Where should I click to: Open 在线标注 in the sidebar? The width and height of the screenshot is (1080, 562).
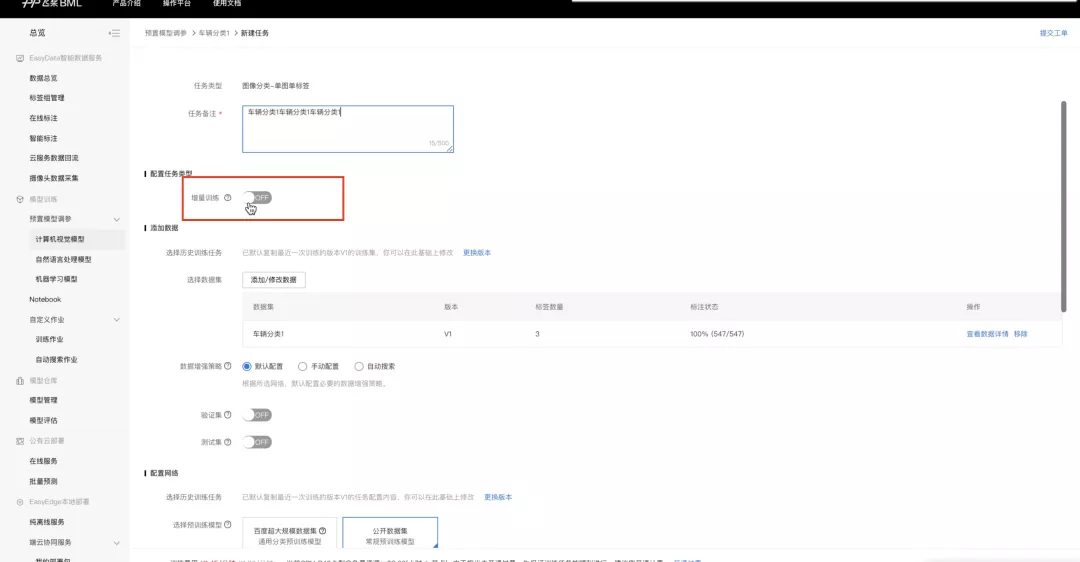coord(43,118)
